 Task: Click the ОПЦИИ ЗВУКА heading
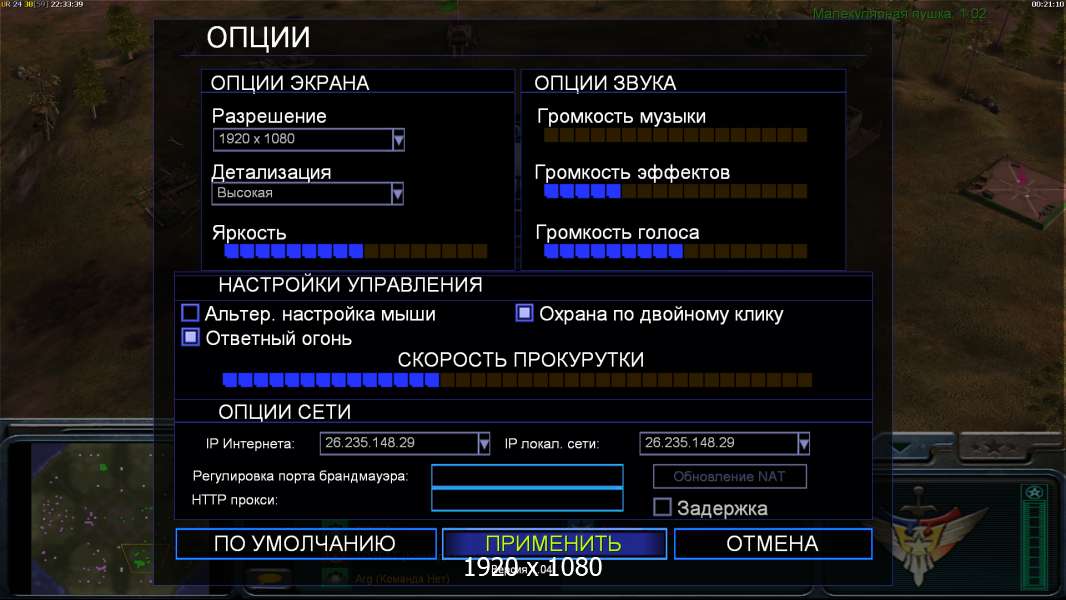(605, 83)
